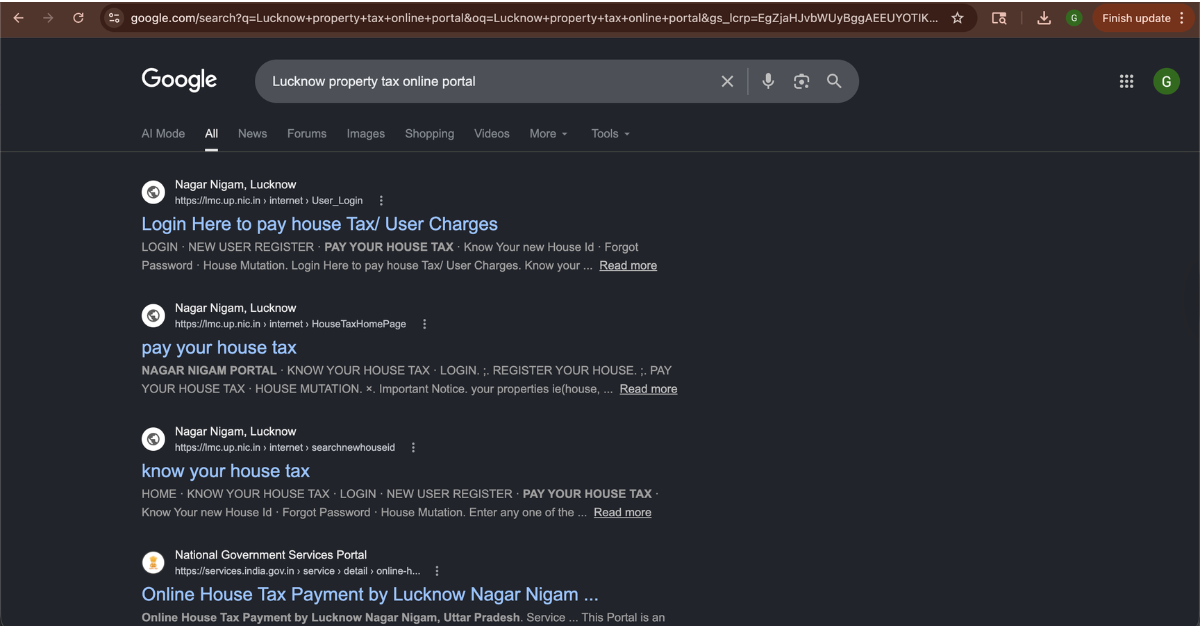Click the lmc.up.nic.in › internet › User_Login URL

(269, 201)
